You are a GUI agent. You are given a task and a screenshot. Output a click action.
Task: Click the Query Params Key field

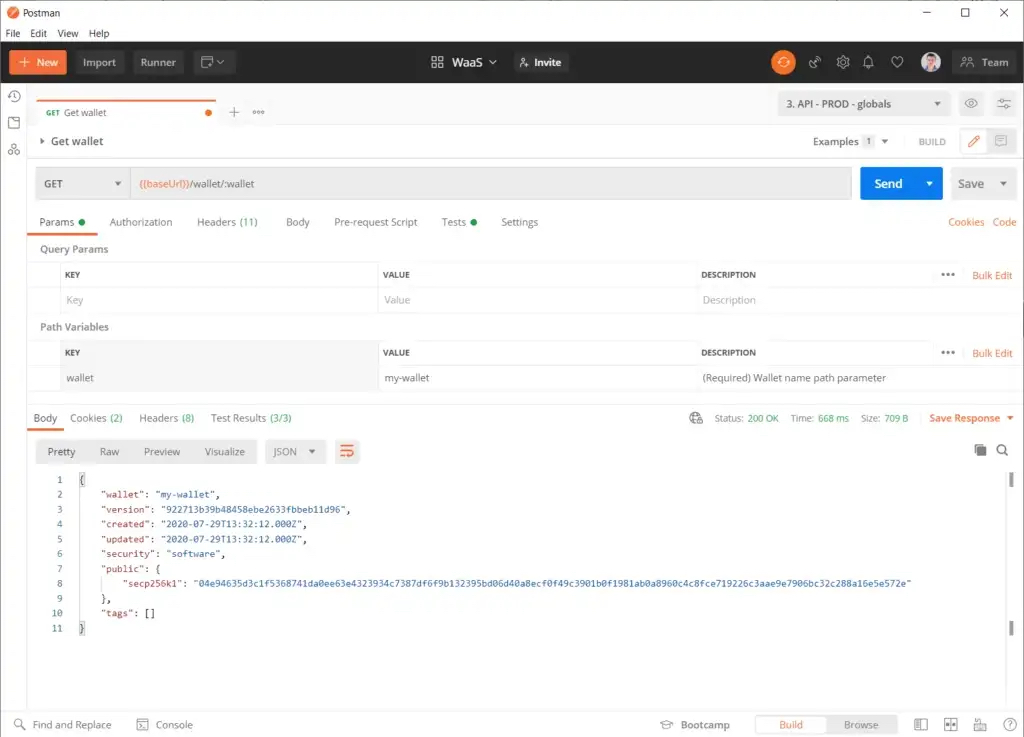point(219,300)
